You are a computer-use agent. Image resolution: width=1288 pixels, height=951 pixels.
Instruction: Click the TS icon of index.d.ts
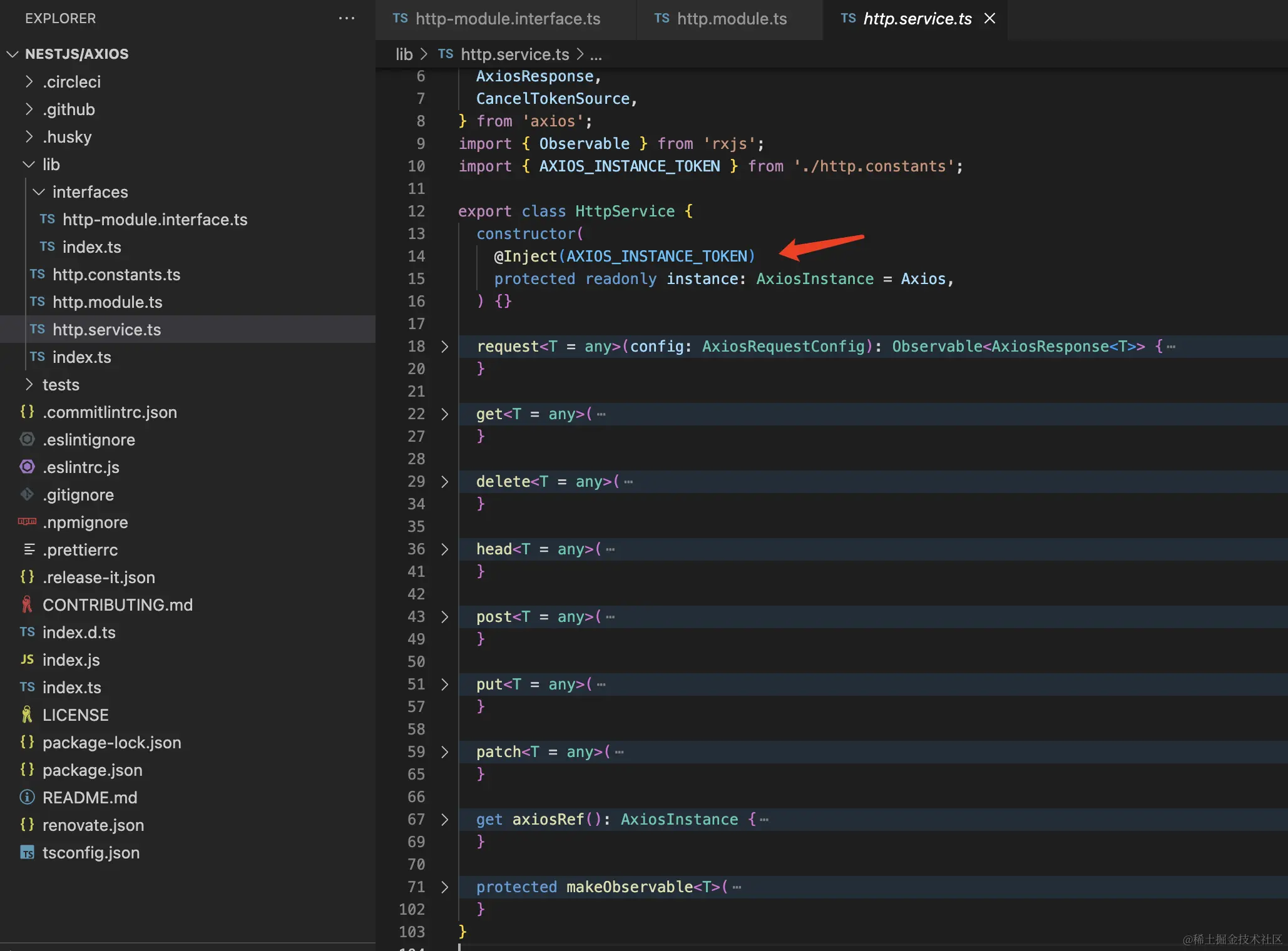[27, 632]
